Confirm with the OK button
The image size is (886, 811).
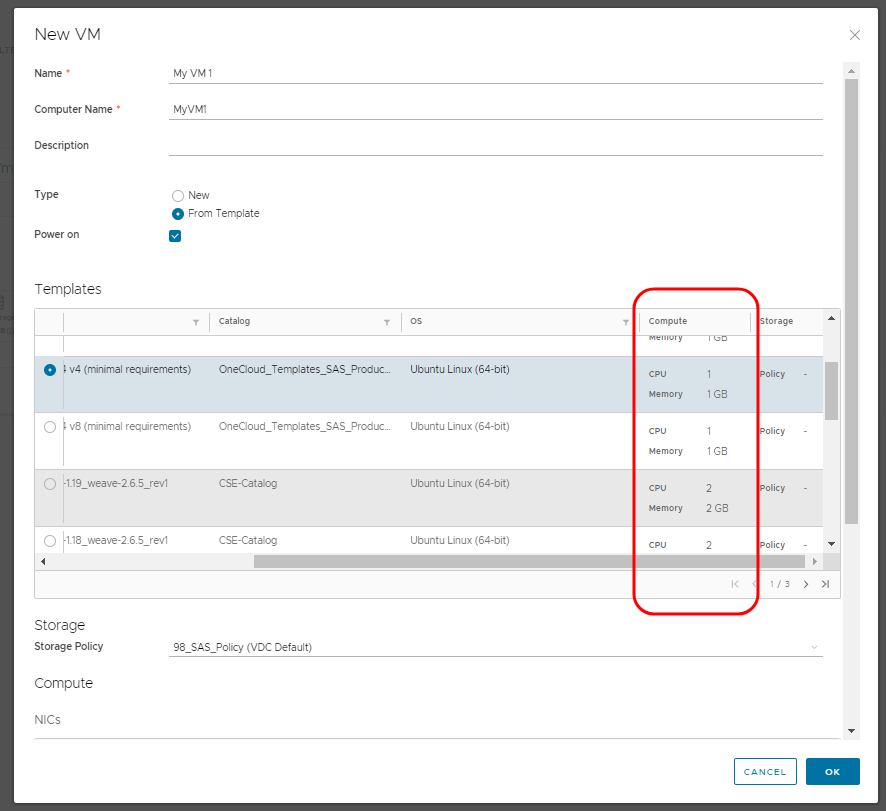(832, 772)
